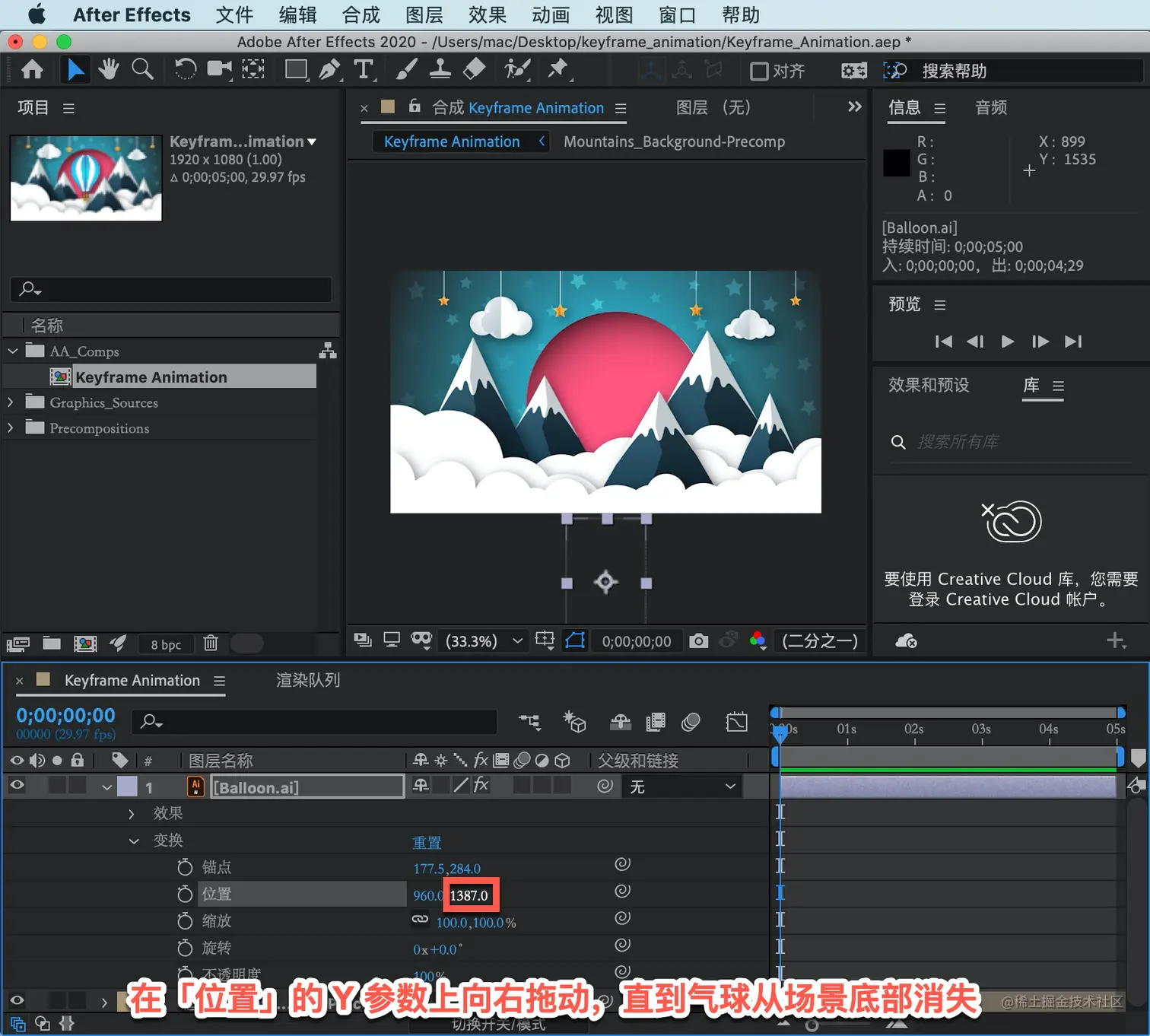Toggle the 锚点 stopwatch keyframe
This screenshot has height=1036, width=1150.
pos(185,867)
